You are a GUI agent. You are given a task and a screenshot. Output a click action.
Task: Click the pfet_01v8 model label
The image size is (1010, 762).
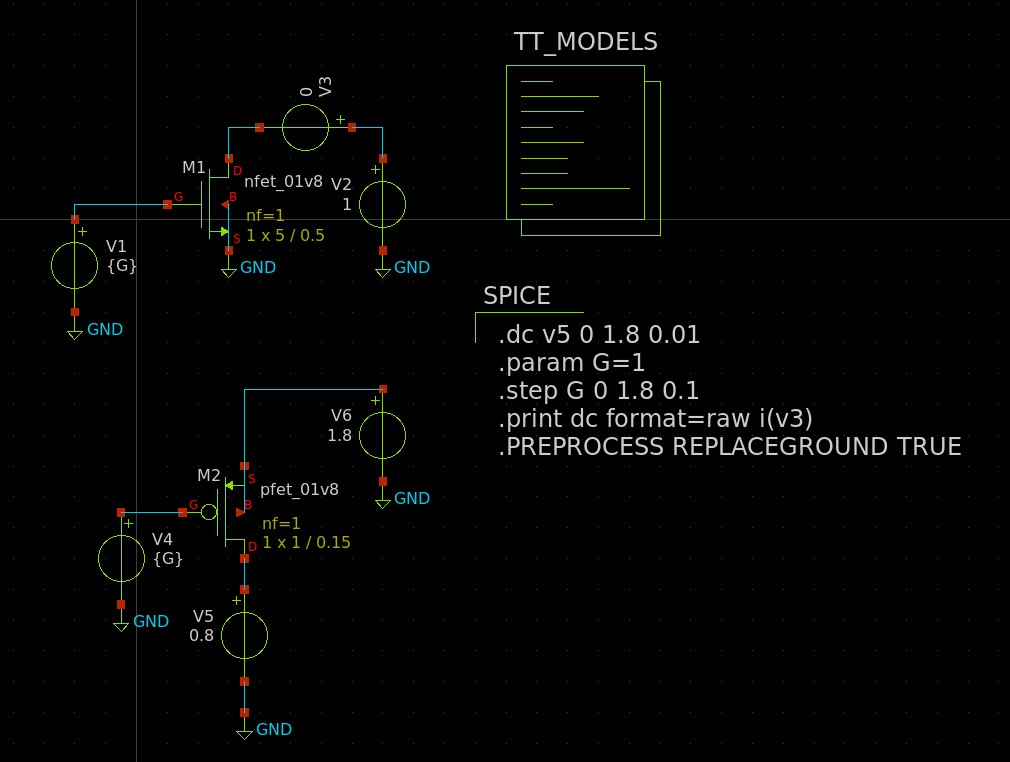(299, 489)
